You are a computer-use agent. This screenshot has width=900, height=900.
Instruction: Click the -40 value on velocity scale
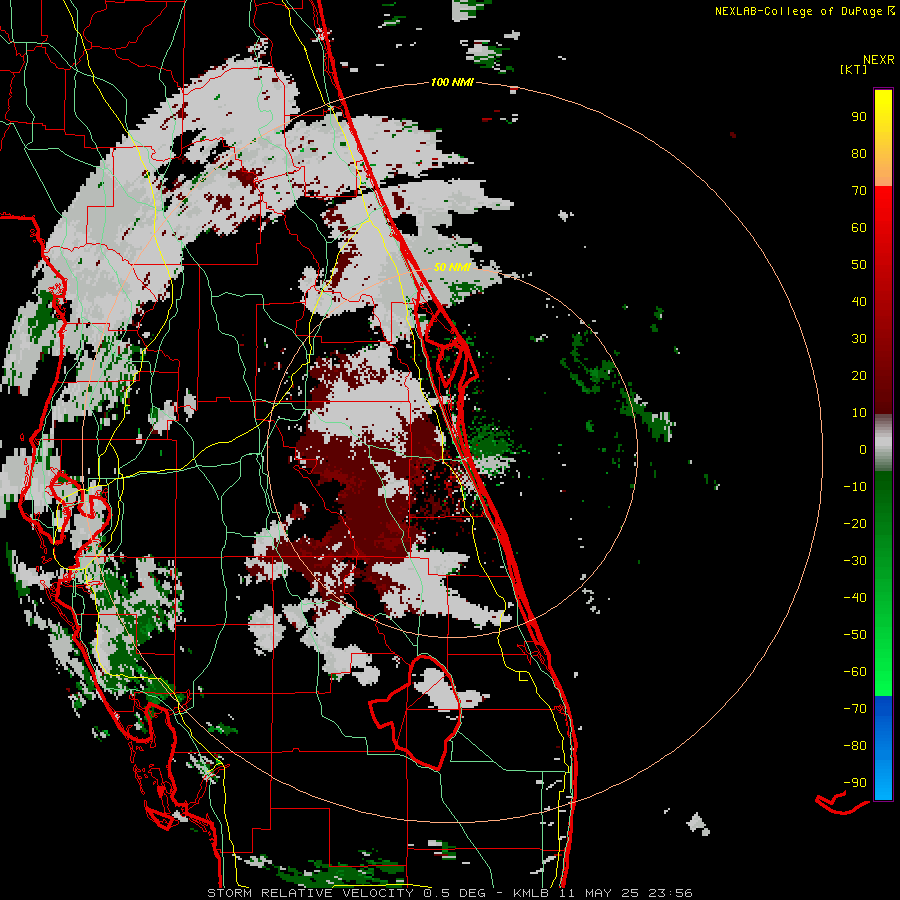(x=855, y=598)
